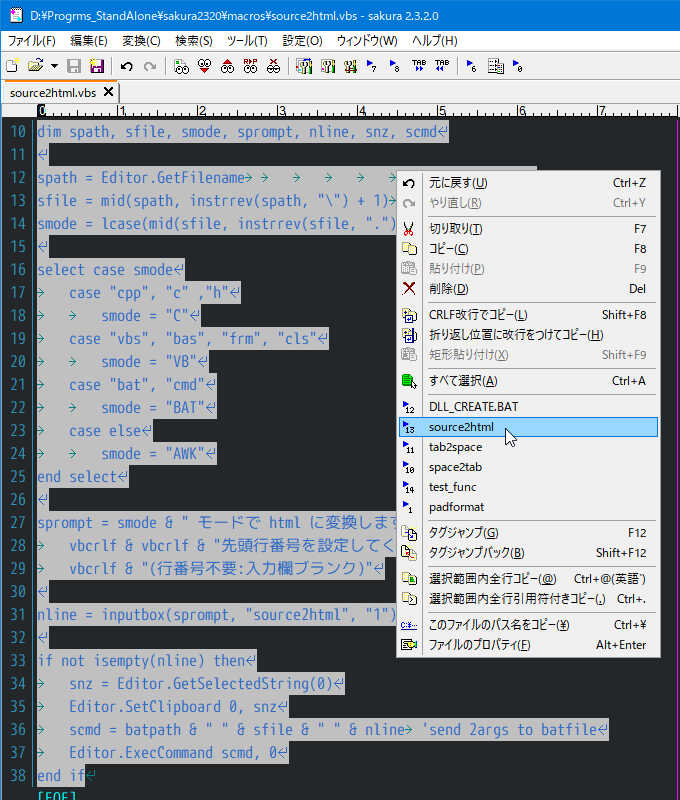Screen dimensions: 680x800
Task: Click line number 33 in the gutter
Action: point(18,660)
